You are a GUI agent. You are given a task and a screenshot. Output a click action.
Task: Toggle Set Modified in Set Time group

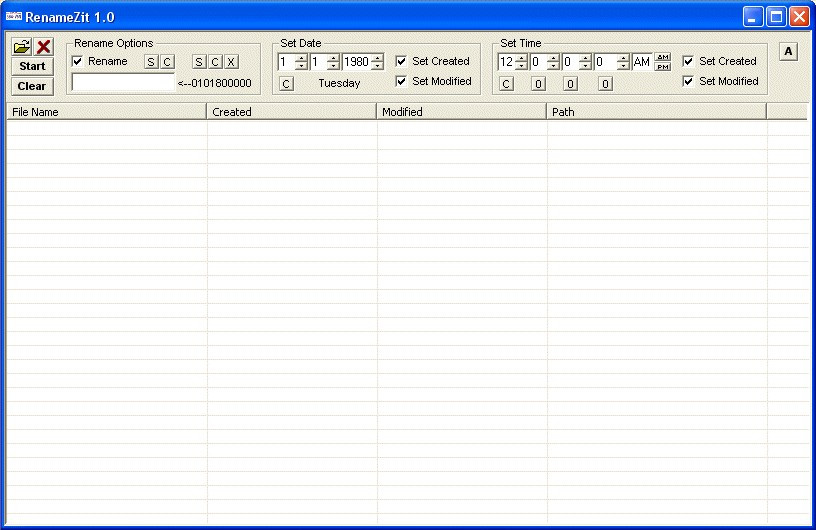pyautogui.click(x=688, y=81)
